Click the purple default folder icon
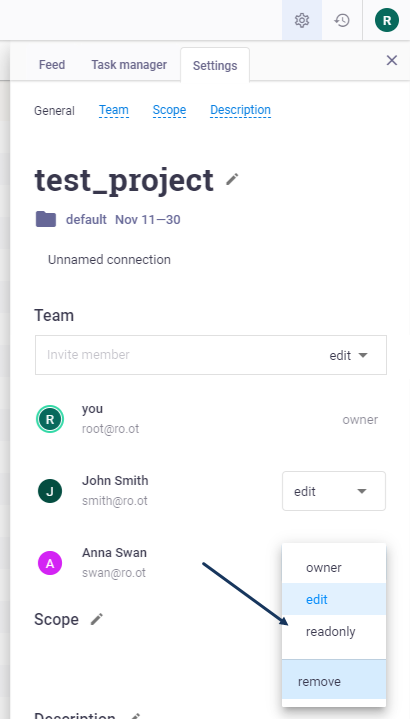 tap(46, 219)
